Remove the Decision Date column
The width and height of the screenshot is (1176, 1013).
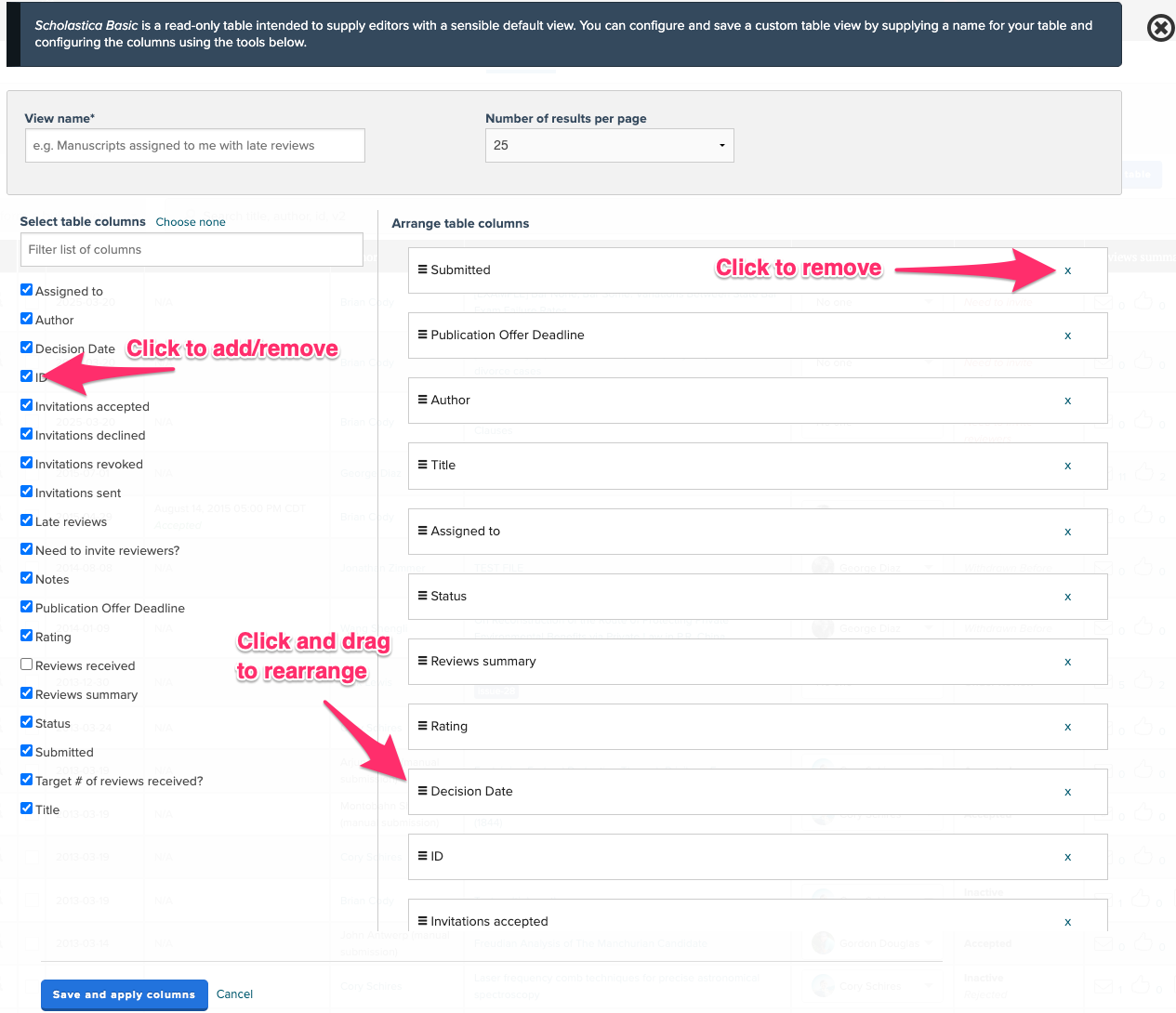[x=1067, y=793]
